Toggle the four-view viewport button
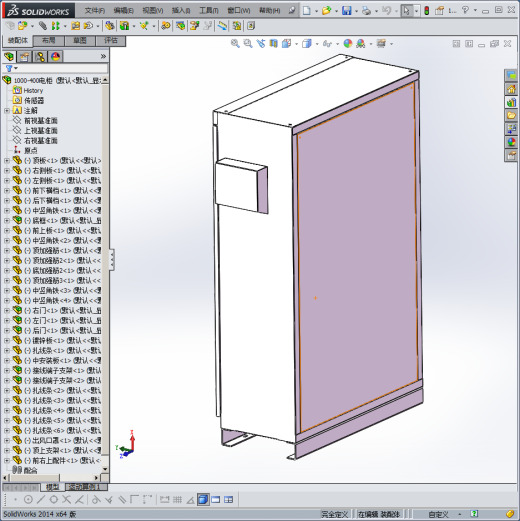This screenshot has height=521, width=520. click(x=229, y=500)
